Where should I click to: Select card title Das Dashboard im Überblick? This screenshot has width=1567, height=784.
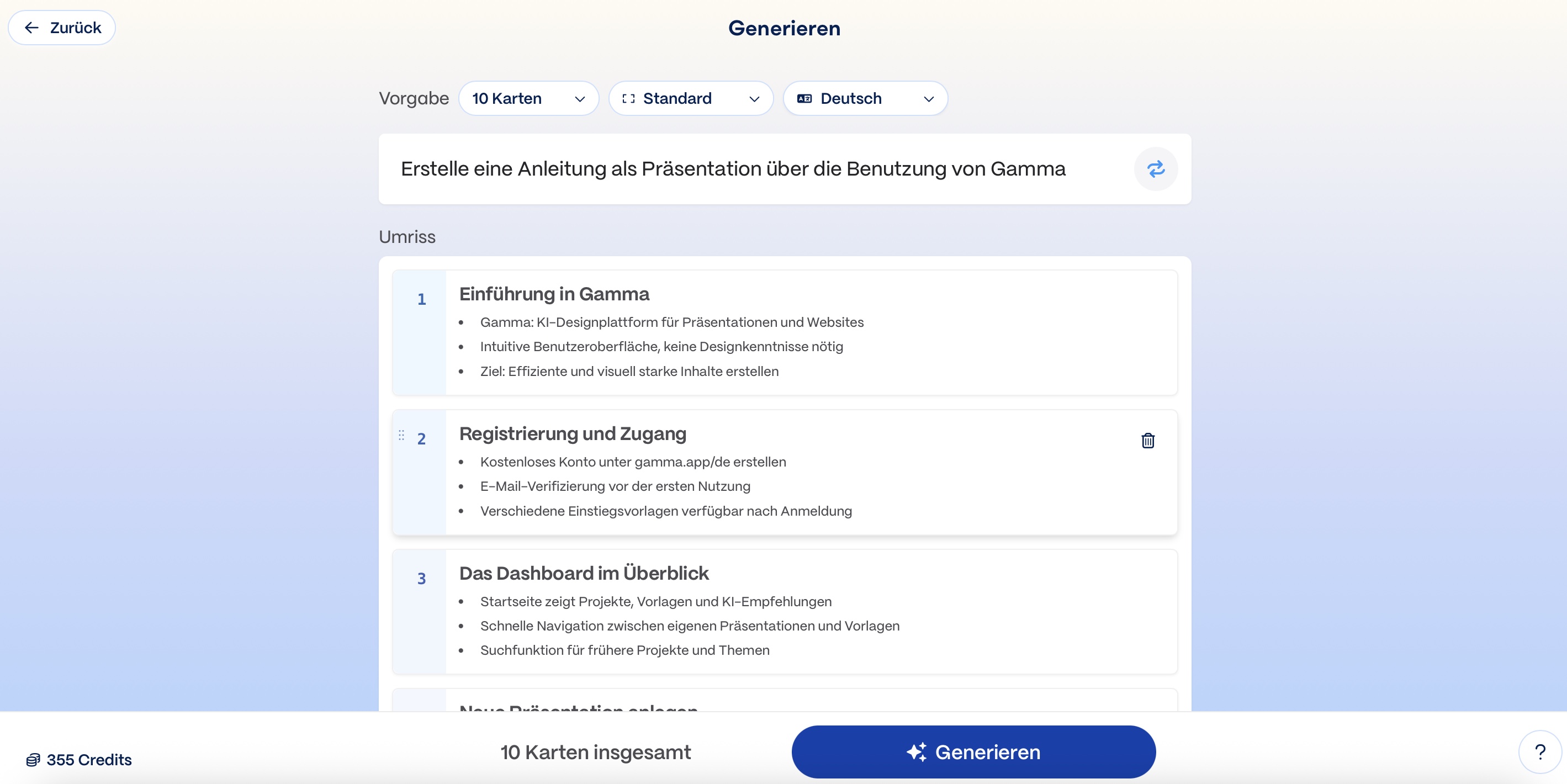(x=584, y=573)
